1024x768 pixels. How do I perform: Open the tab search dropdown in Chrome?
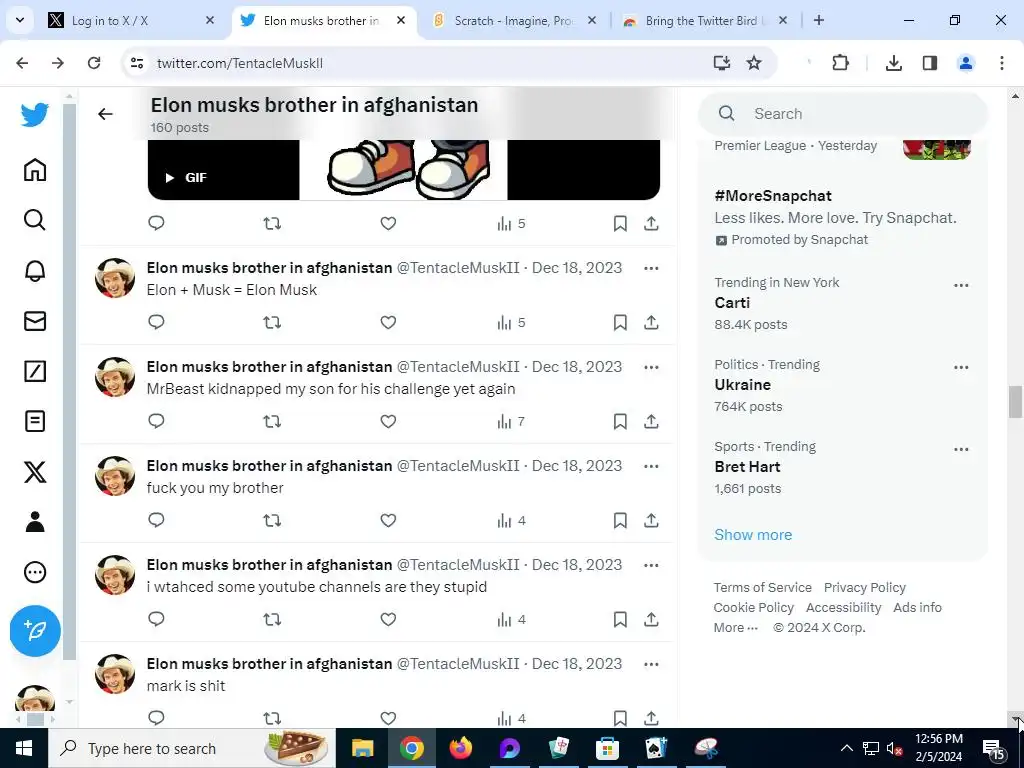coord(20,20)
